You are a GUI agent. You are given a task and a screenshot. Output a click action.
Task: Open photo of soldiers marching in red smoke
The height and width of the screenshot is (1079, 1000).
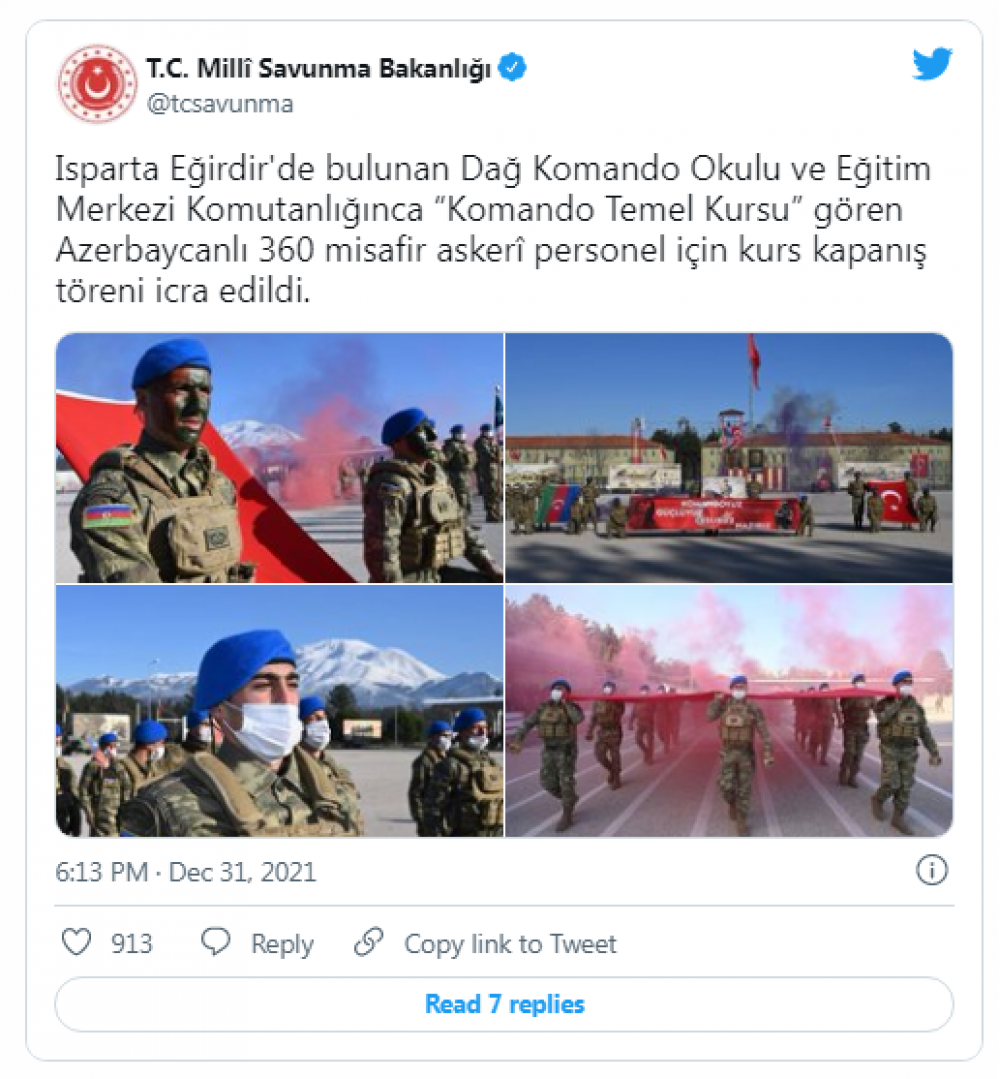(x=729, y=711)
